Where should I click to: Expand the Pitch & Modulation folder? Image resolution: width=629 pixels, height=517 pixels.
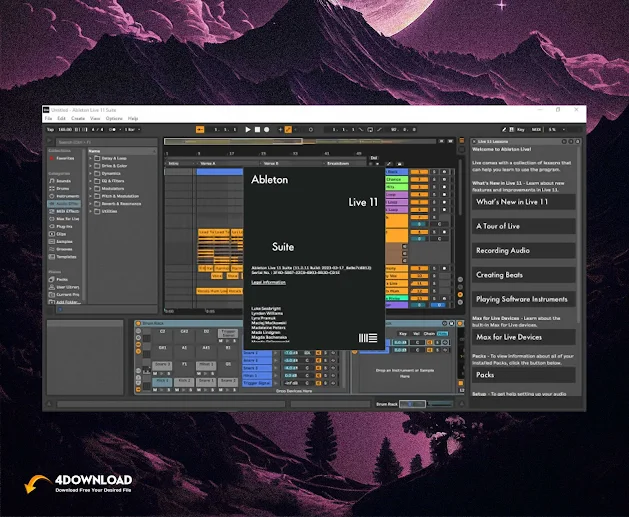[91, 196]
